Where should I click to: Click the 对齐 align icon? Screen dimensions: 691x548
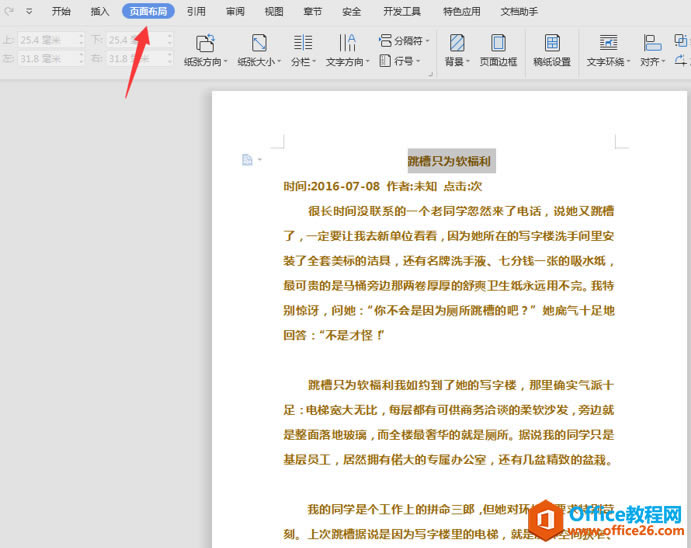coord(652,43)
